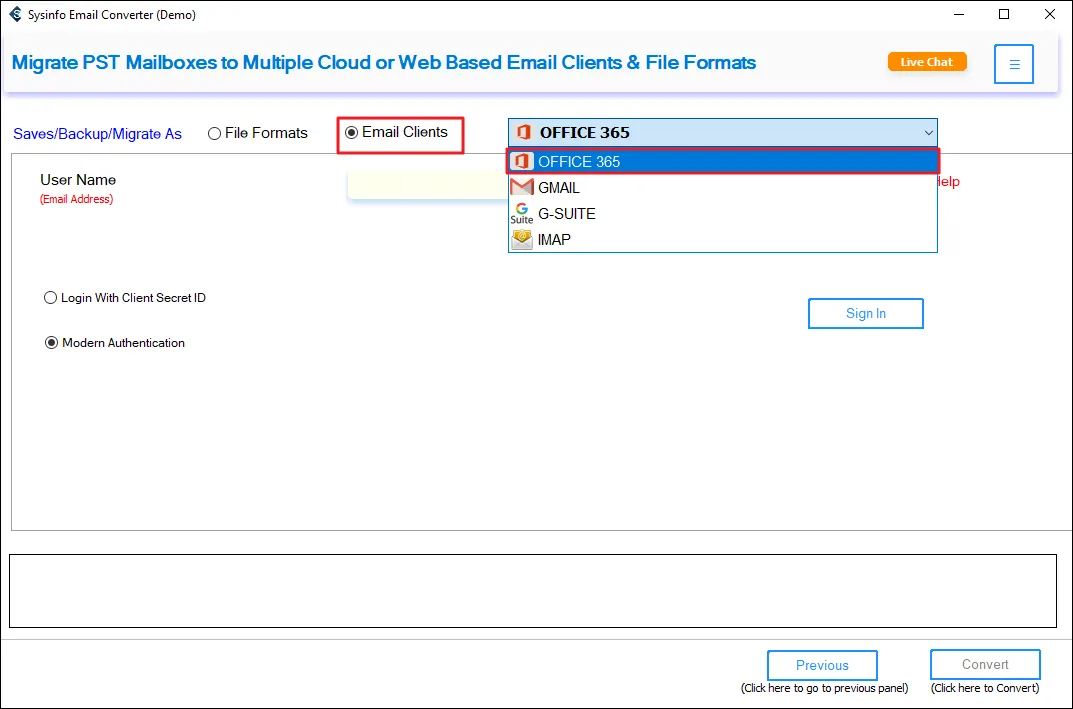Open the Live Chat button
The image size is (1073, 709).
927,62
